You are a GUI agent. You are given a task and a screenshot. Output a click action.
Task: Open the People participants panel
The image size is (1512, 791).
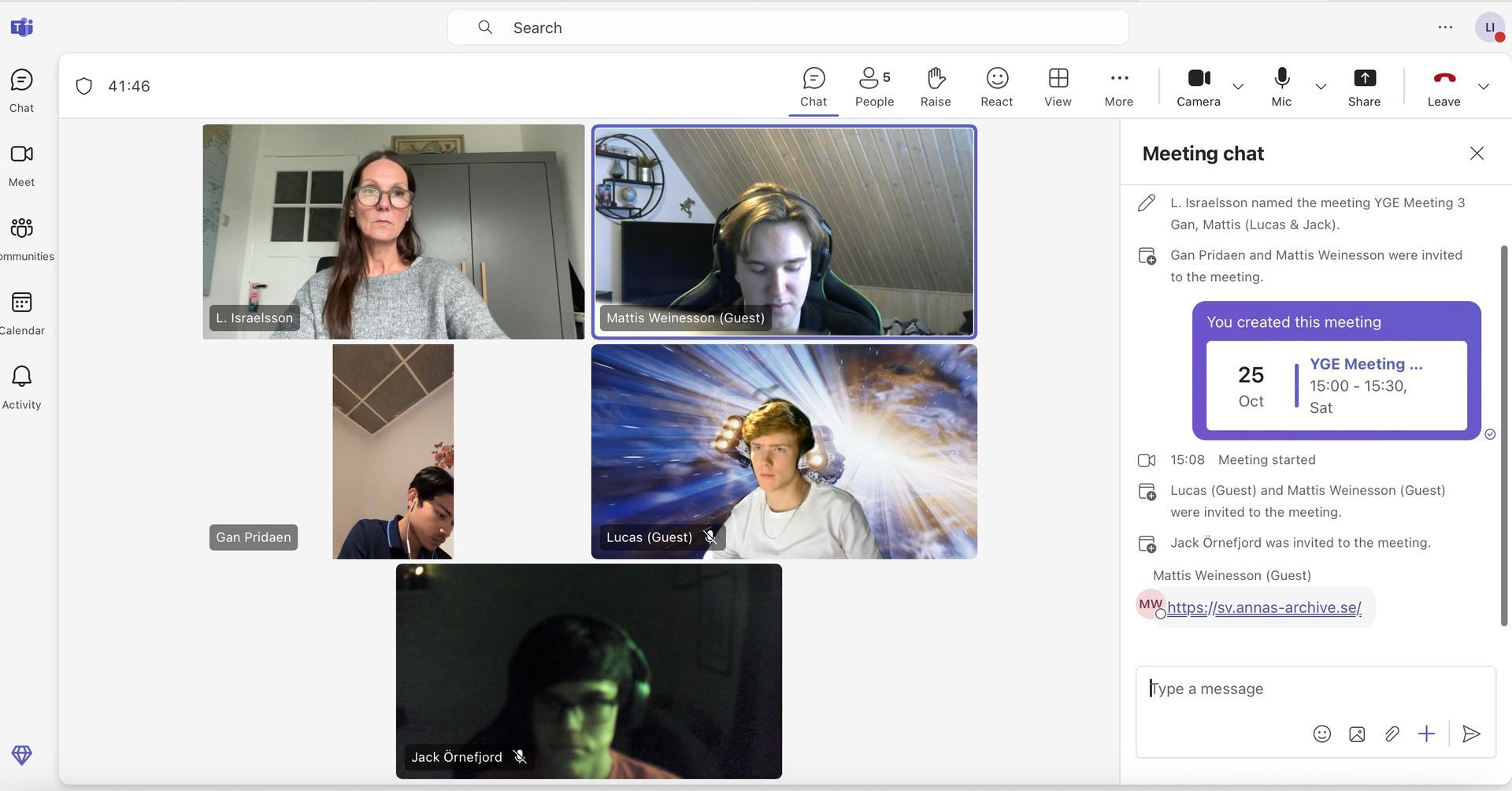point(874,86)
